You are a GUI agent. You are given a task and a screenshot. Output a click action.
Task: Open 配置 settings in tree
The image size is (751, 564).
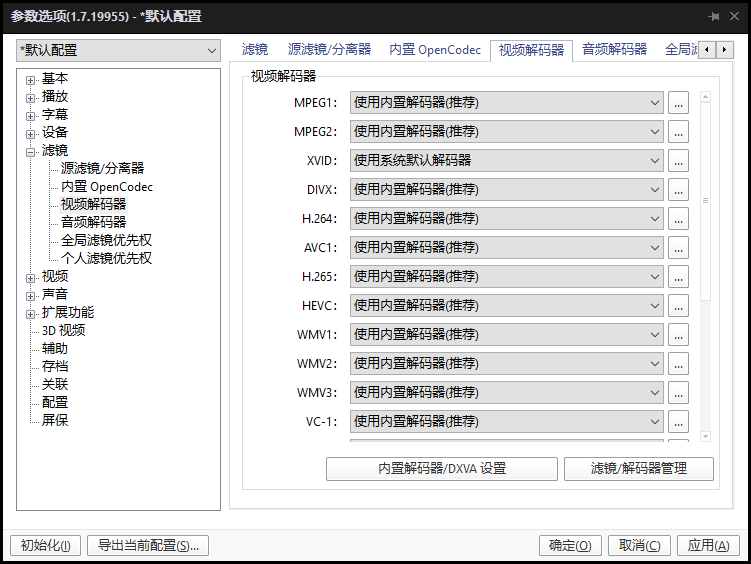[x=55, y=402]
